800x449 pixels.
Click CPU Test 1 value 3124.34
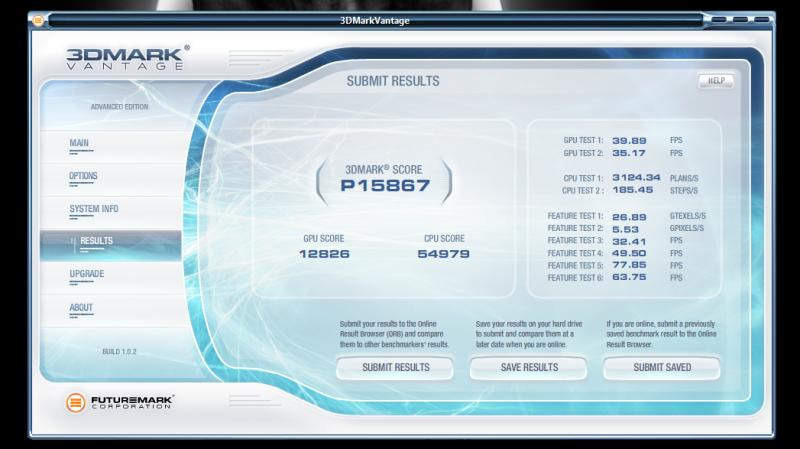(x=636, y=178)
